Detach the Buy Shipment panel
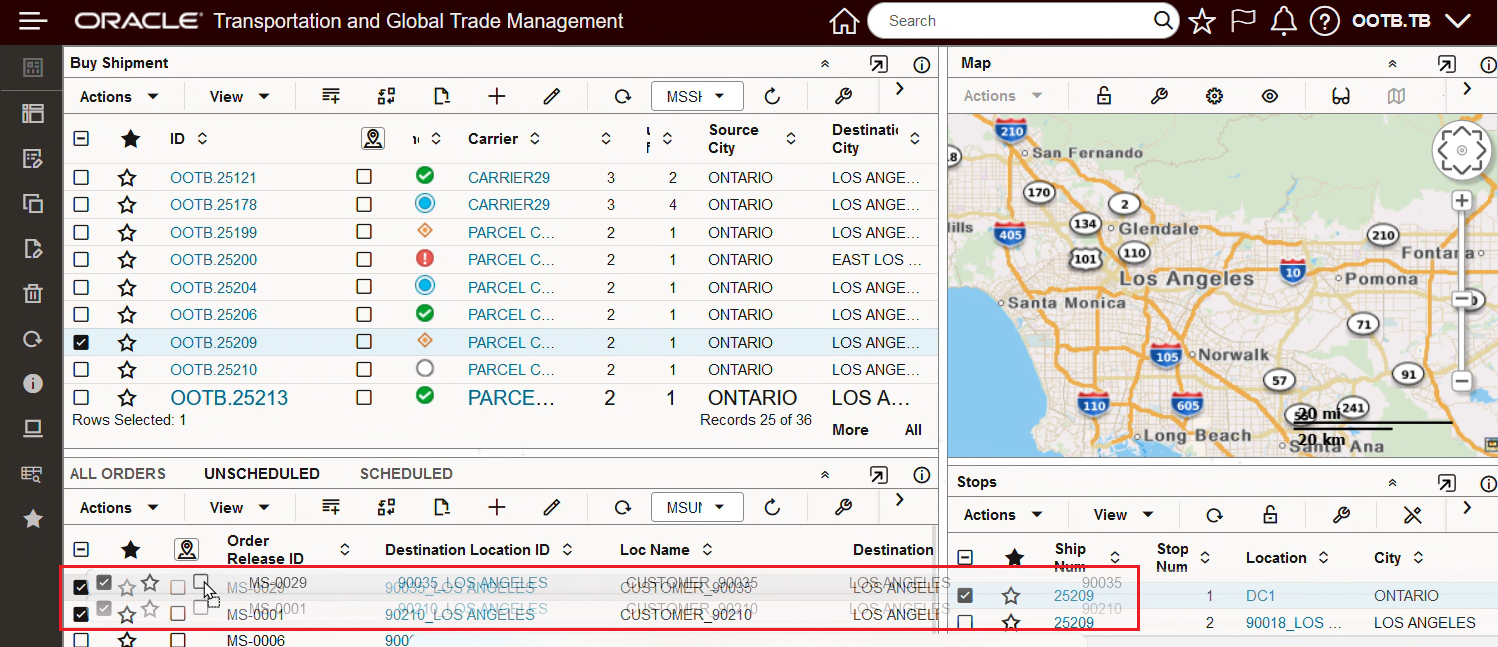This screenshot has height=647, width=1498. (878, 64)
